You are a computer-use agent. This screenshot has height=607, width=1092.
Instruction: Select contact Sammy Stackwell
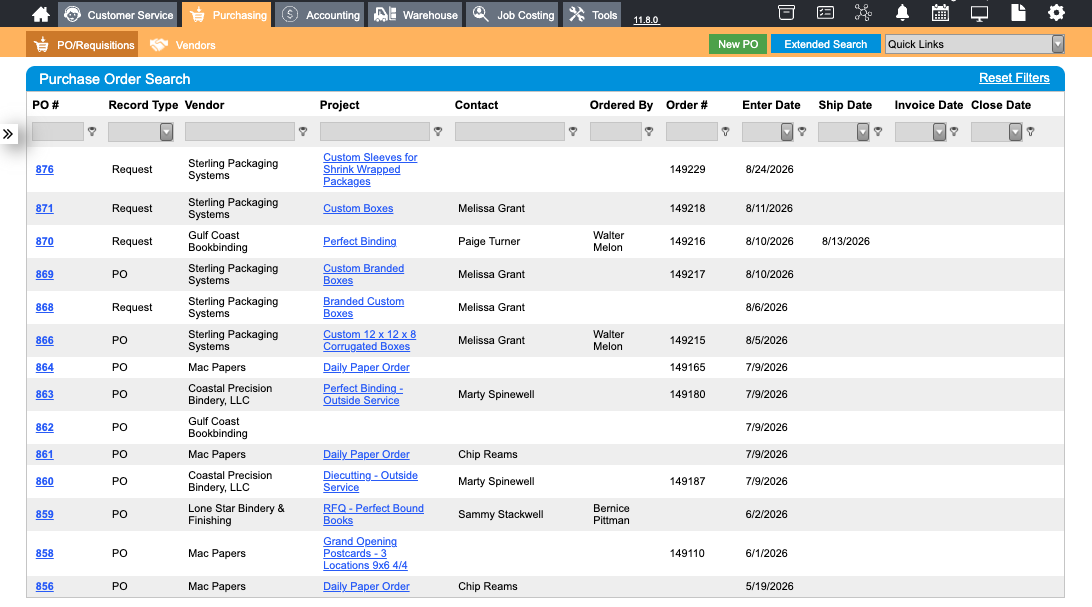(500, 514)
